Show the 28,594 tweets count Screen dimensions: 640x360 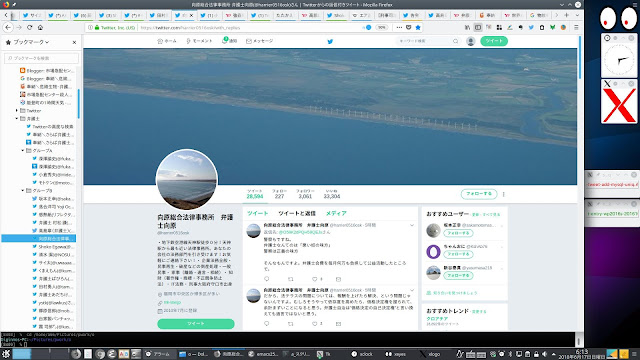tap(255, 194)
